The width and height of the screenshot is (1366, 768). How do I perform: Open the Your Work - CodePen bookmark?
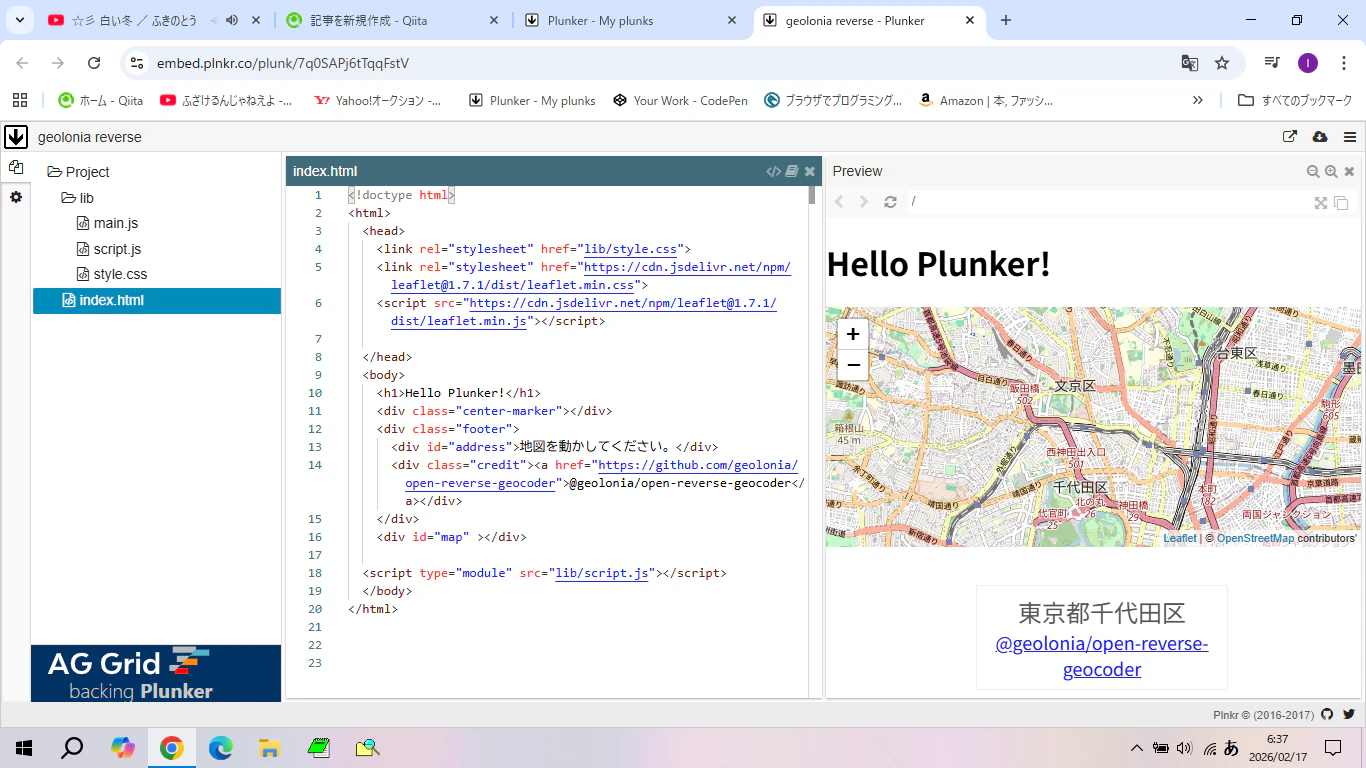[680, 100]
